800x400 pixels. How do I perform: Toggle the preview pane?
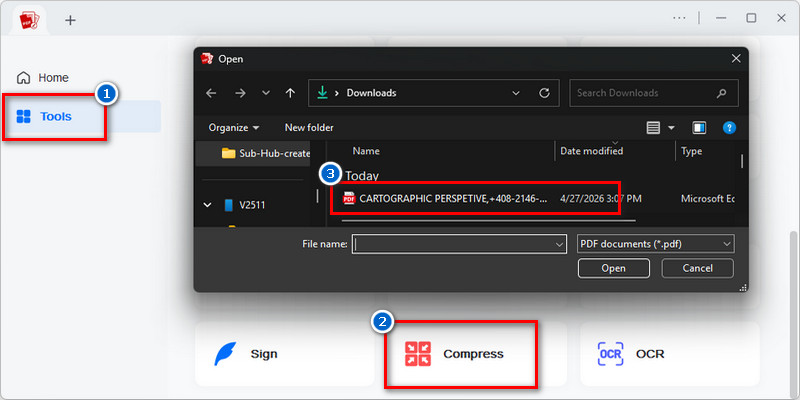coord(699,128)
